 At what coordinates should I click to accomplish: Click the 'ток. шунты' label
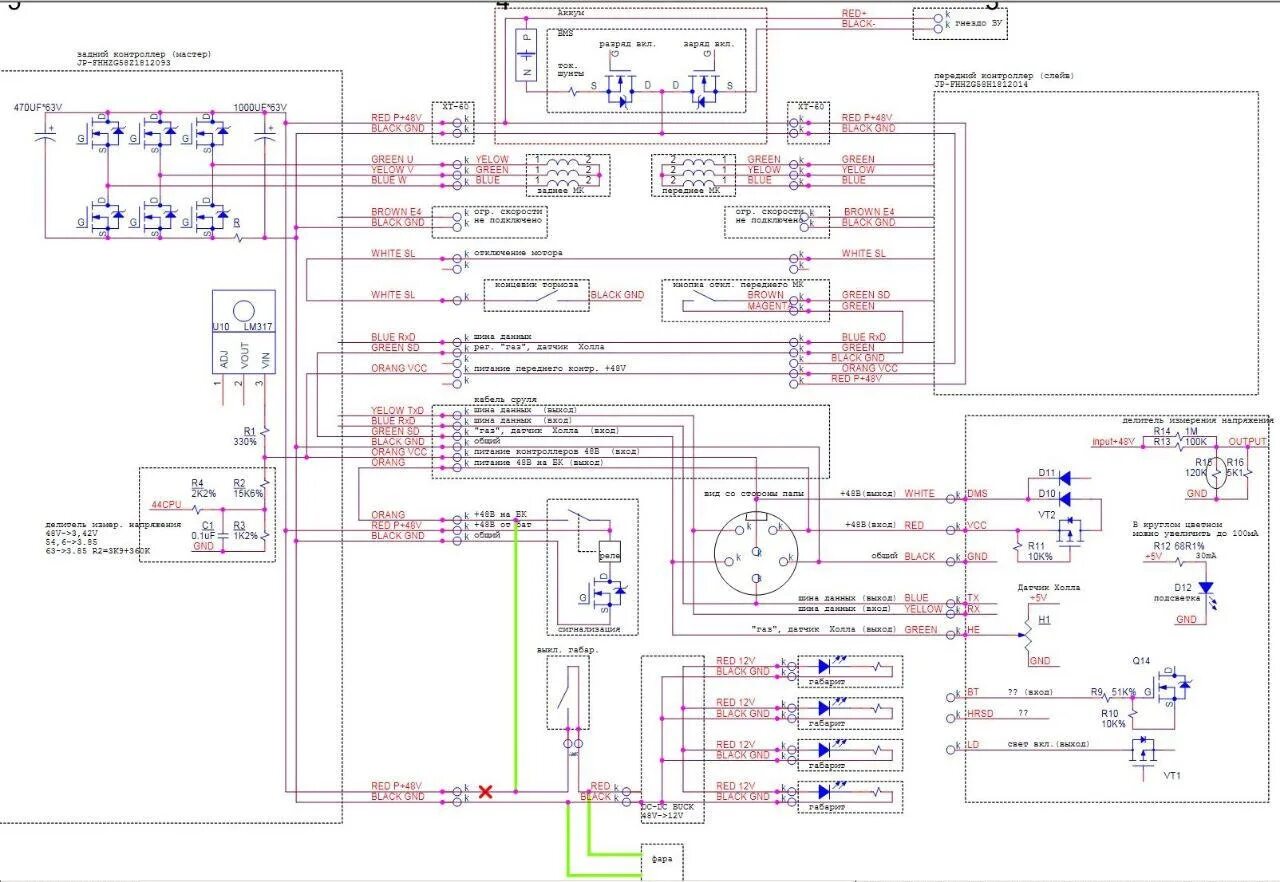click(x=573, y=69)
